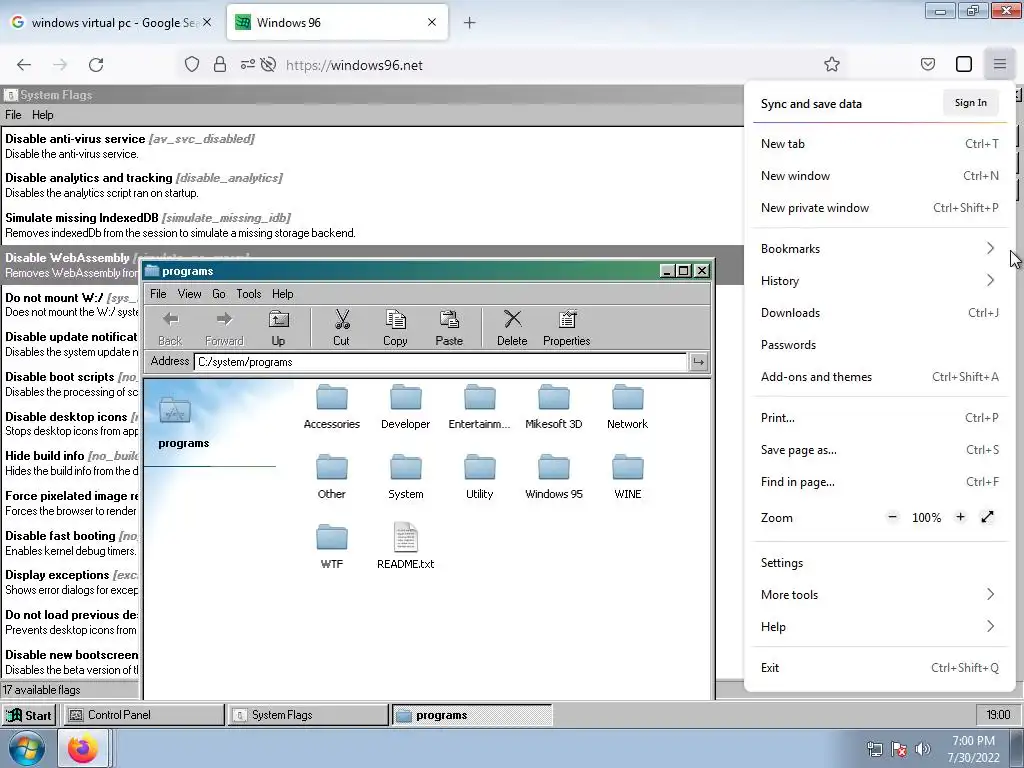Select New private window
This screenshot has width=1024, height=768.
pos(878,208)
